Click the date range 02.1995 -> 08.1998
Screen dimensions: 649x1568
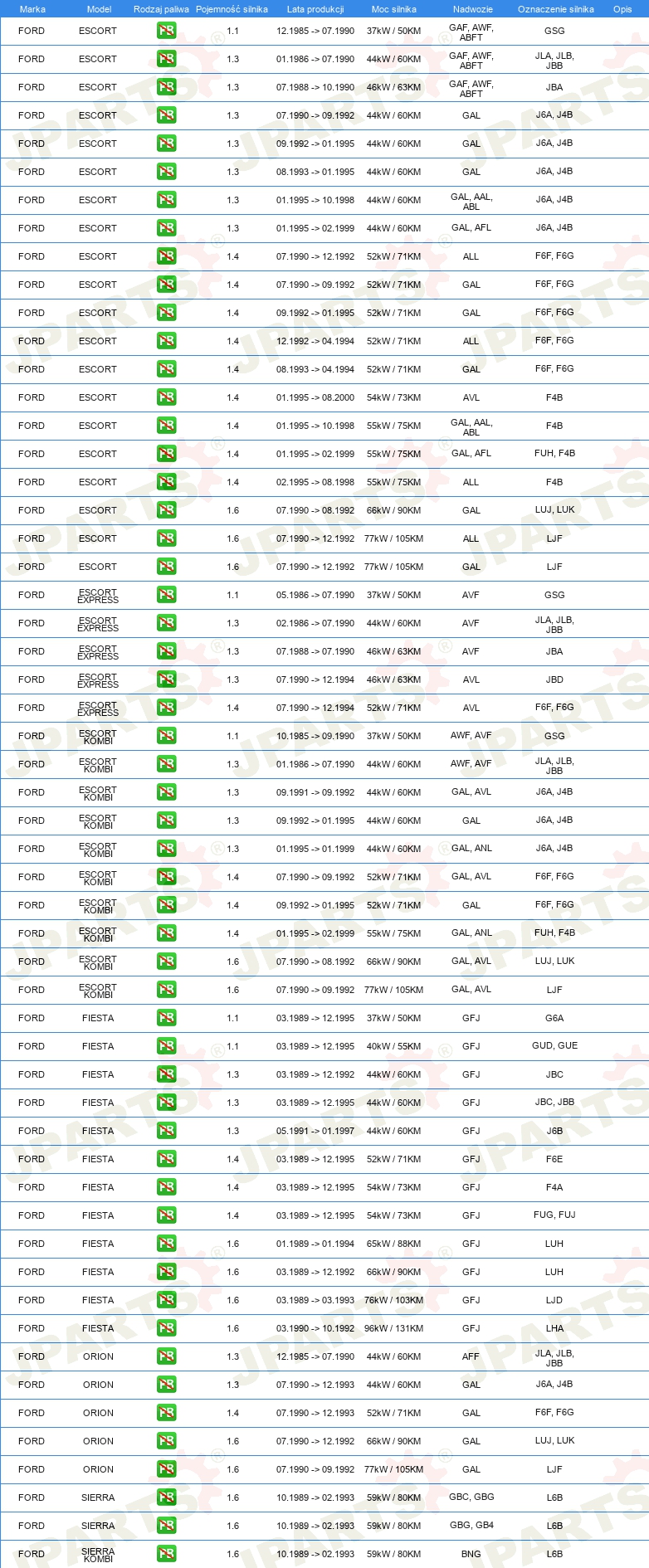[315, 482]
